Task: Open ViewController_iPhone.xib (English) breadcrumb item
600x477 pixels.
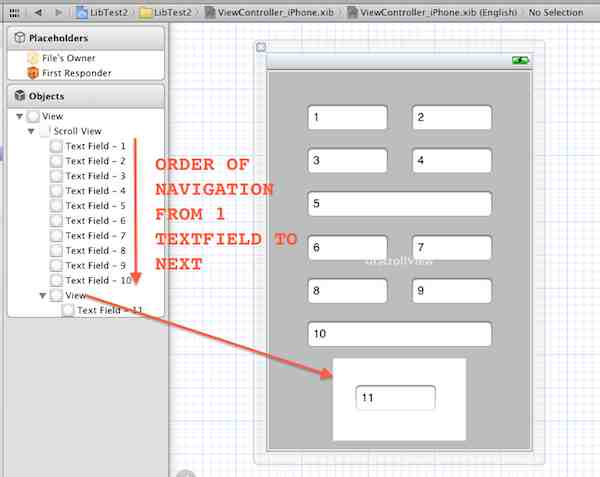Action: point(432,12)
